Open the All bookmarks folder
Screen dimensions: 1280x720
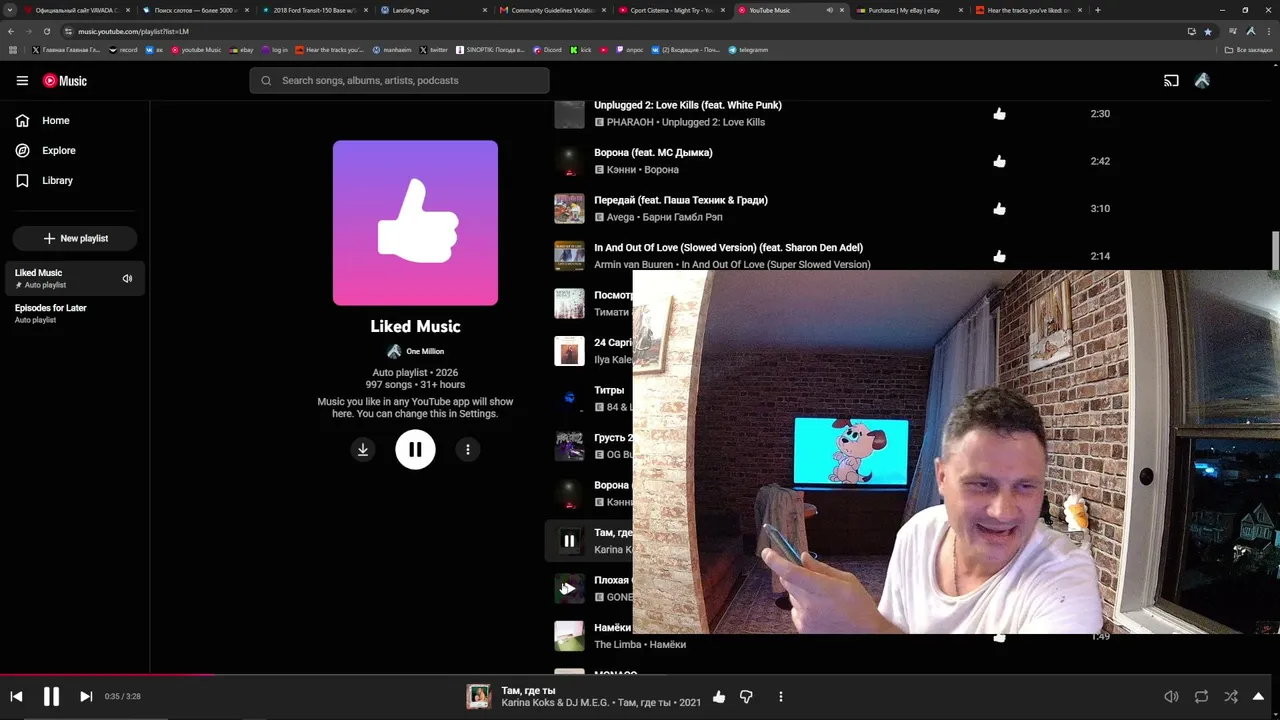pos(1248,50)
